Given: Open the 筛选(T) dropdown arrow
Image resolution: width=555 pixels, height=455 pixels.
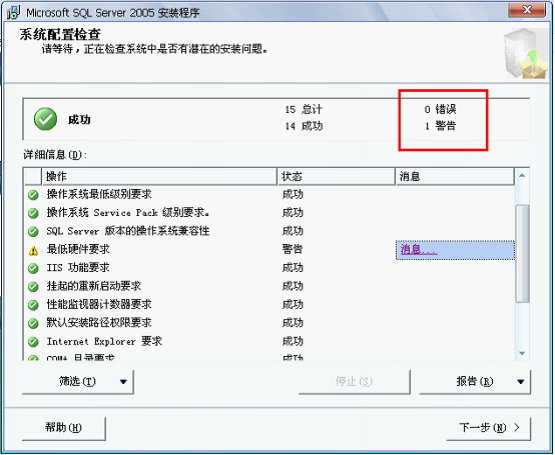Looking at the screenshot, I should (123, 382).
